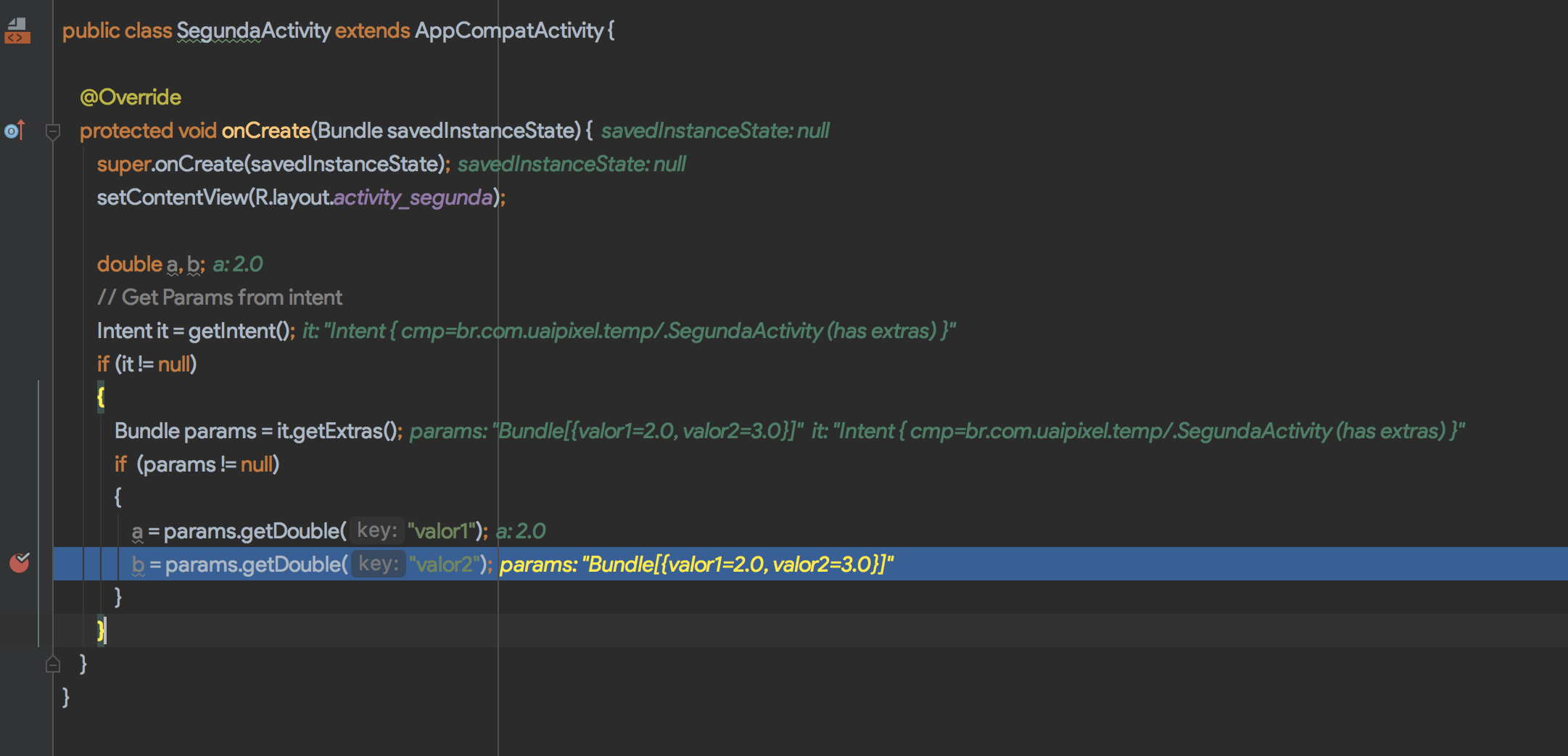Click the activity_segunda layout reference
The width and height of the screenshot is (1568, 756).
coord(413,197)
